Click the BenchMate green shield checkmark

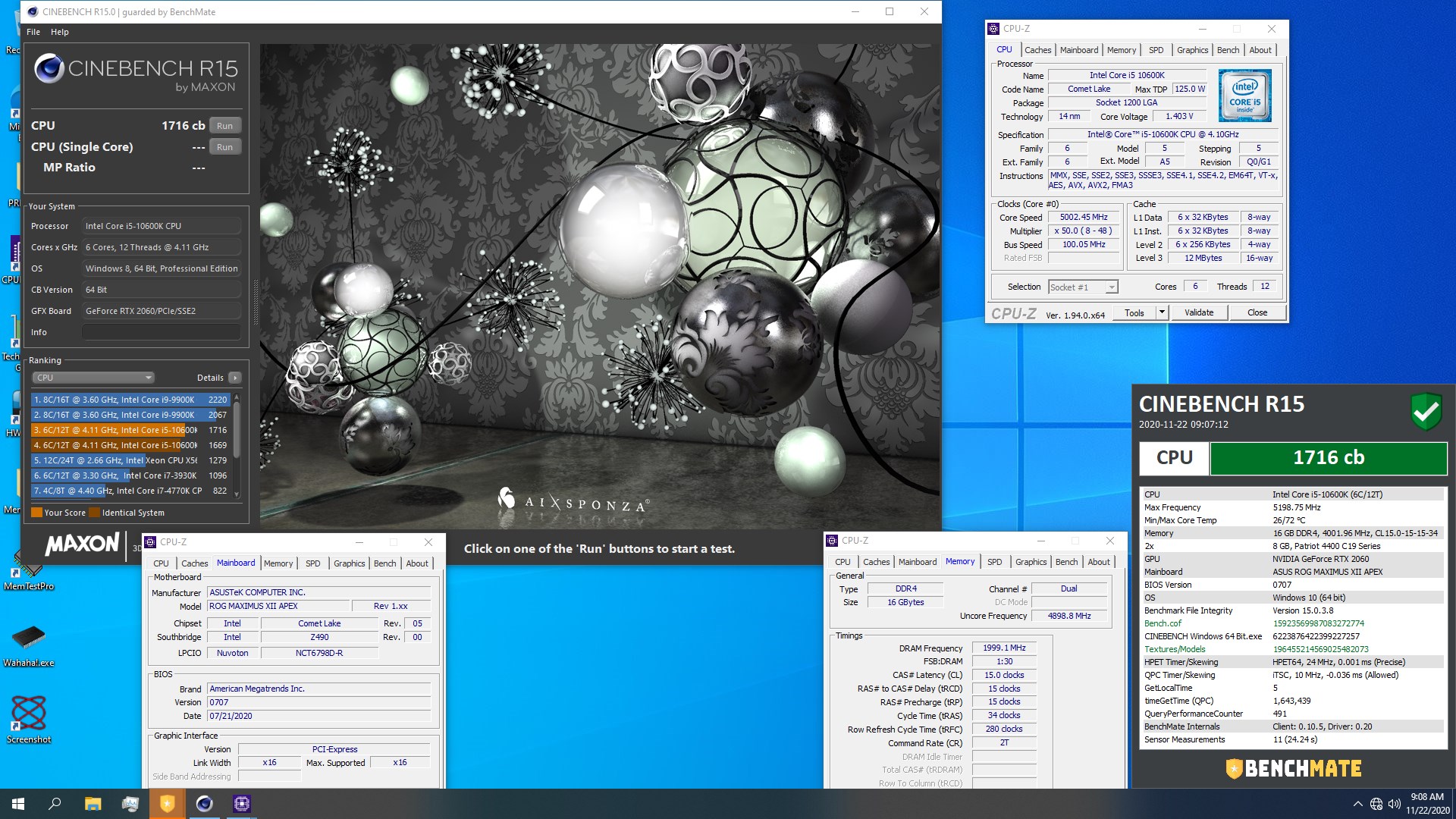1426,412
